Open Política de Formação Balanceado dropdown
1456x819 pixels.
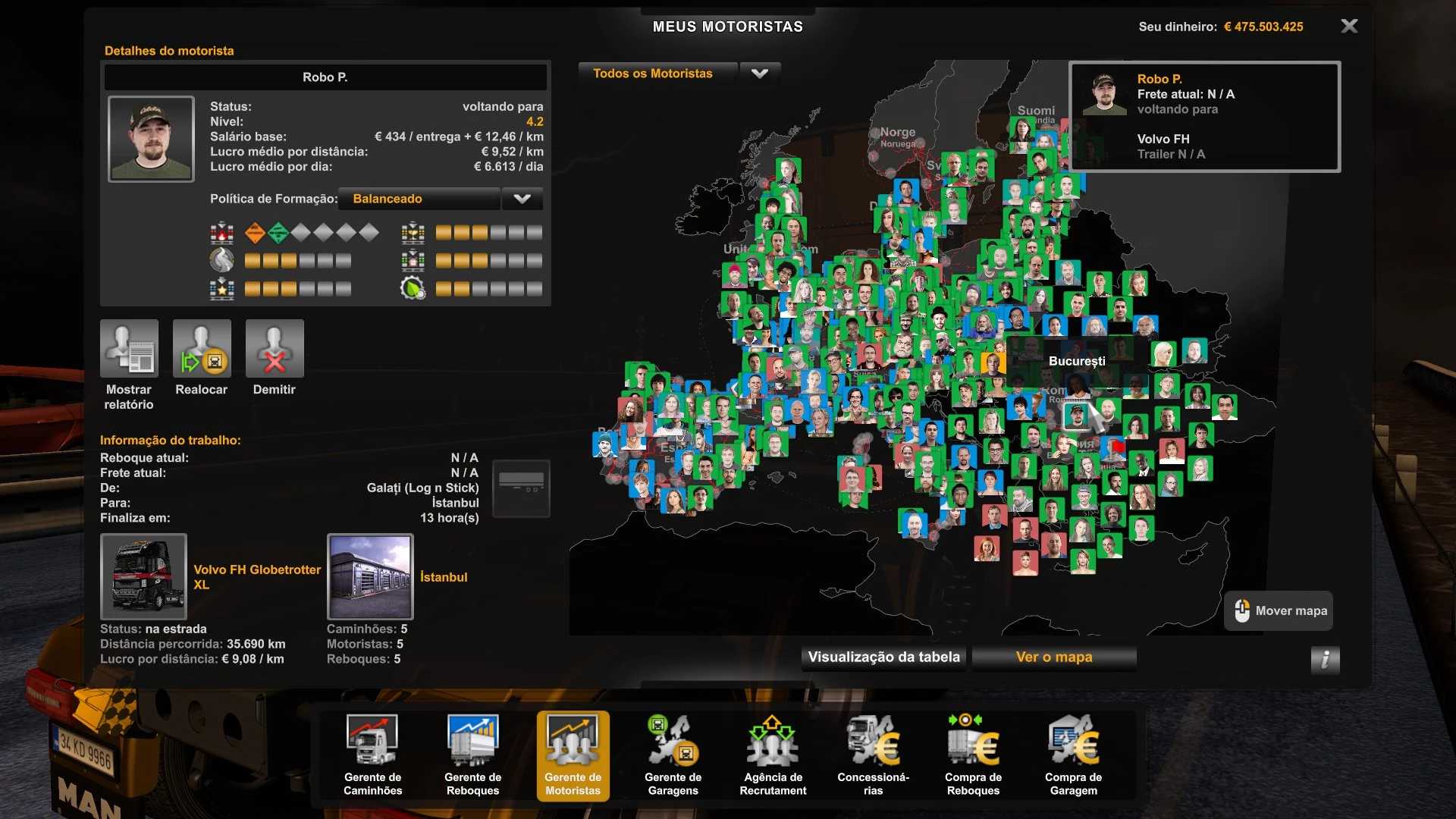pos(419,199)
